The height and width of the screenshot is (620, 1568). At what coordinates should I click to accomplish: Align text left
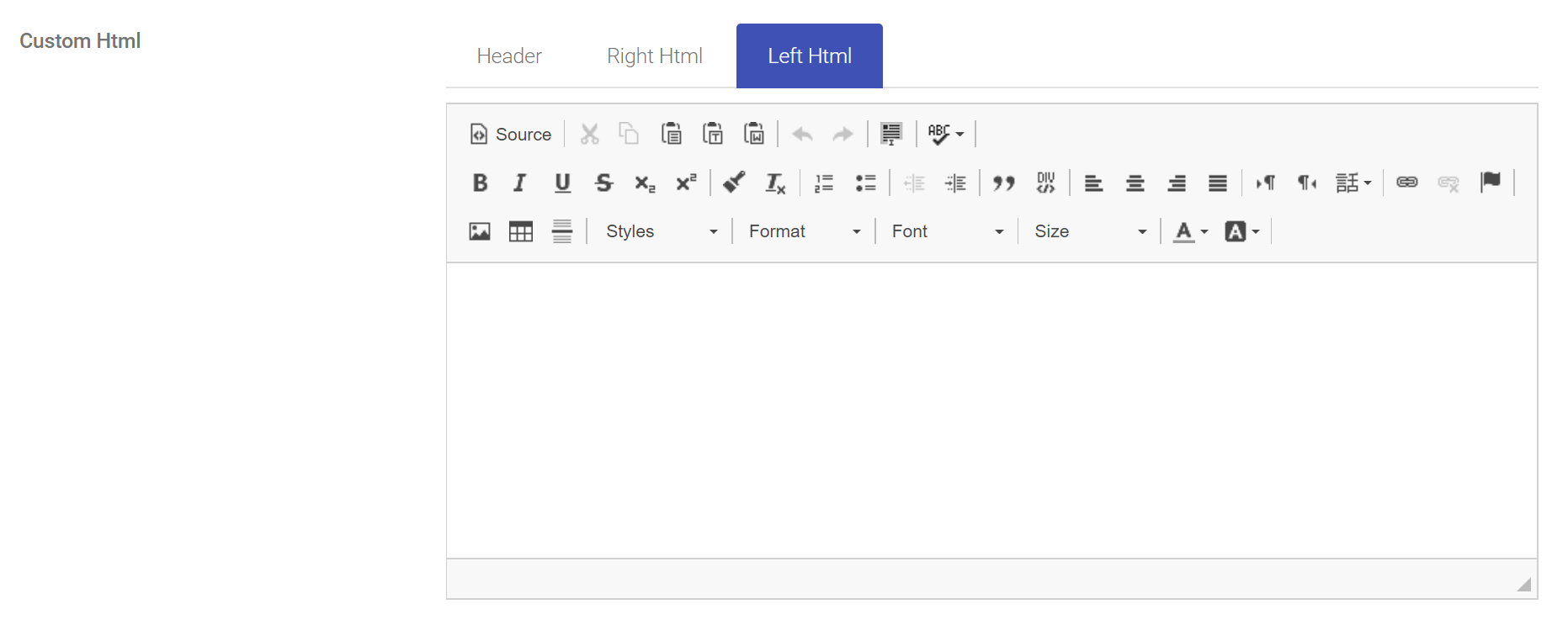point(1093,183)
